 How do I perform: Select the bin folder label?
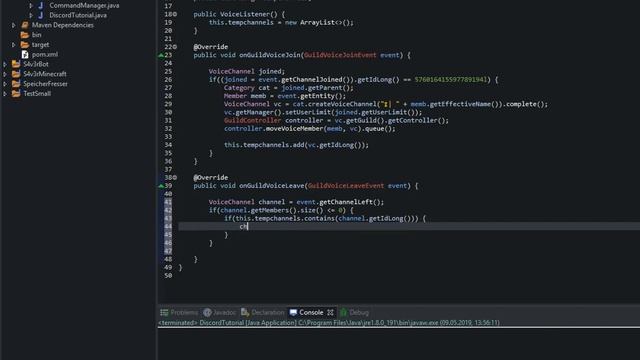click(36, 35)
